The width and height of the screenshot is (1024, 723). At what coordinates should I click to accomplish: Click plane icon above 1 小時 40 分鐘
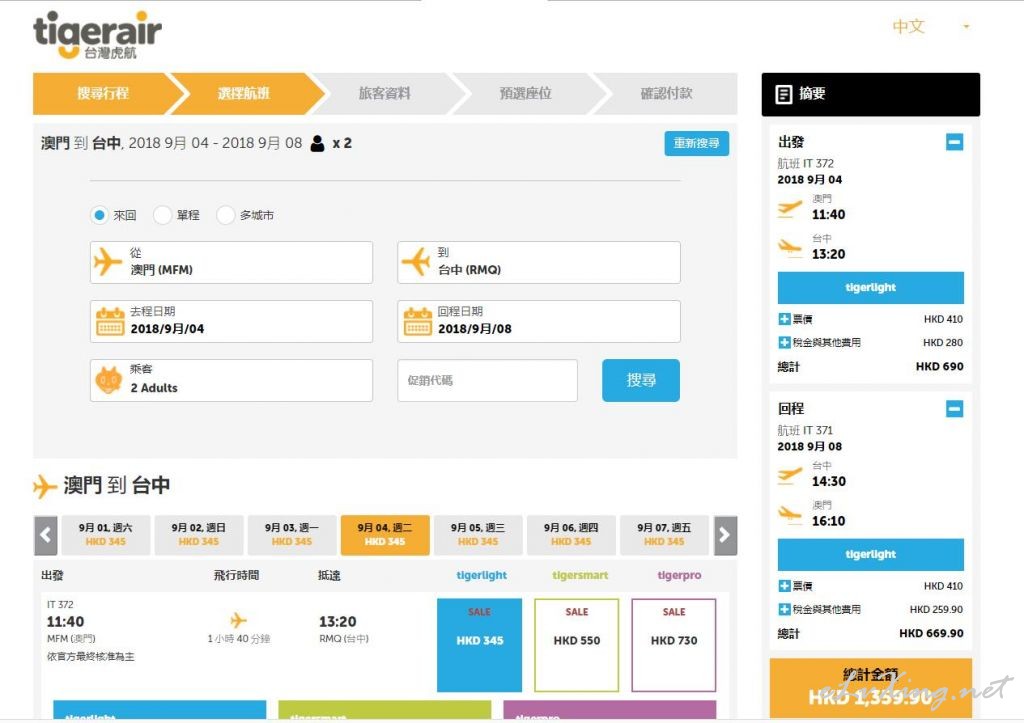tap(238, 620)
